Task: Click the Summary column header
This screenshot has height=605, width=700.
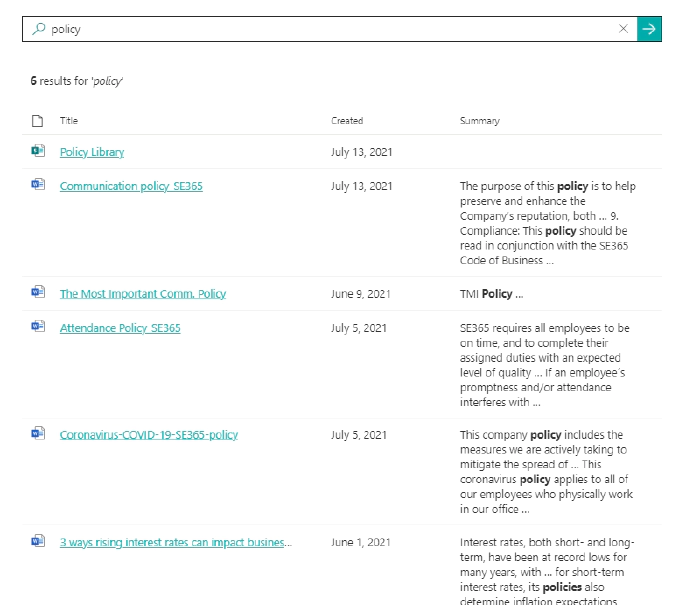Action: 479,121
